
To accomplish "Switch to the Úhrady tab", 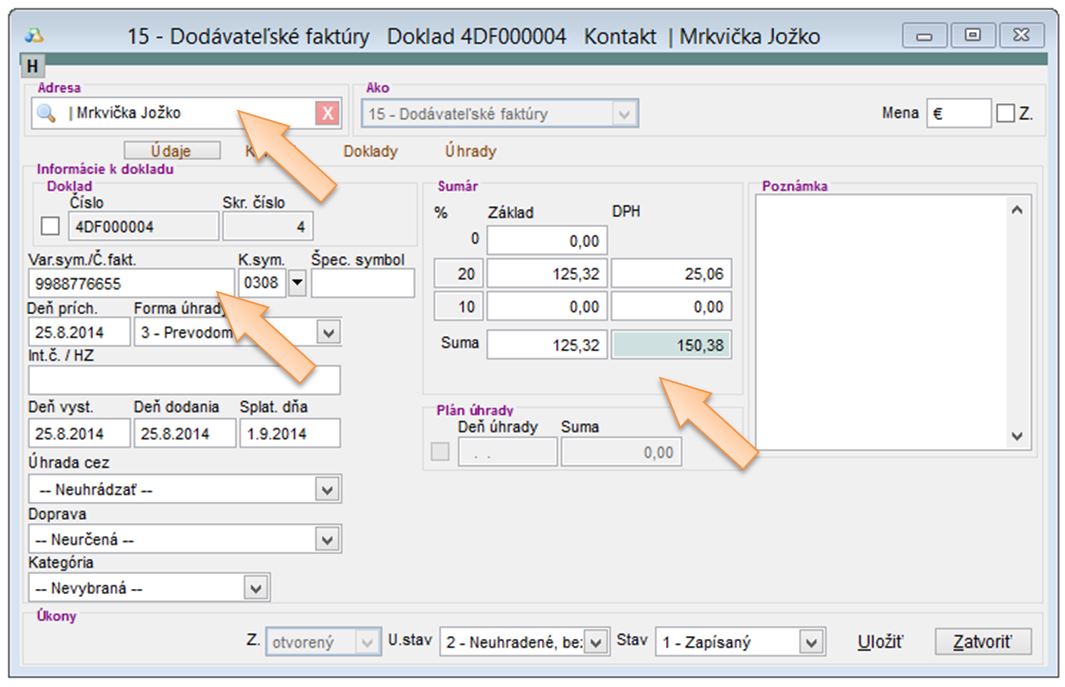I will pyautogui.click(x=470, y=152).
